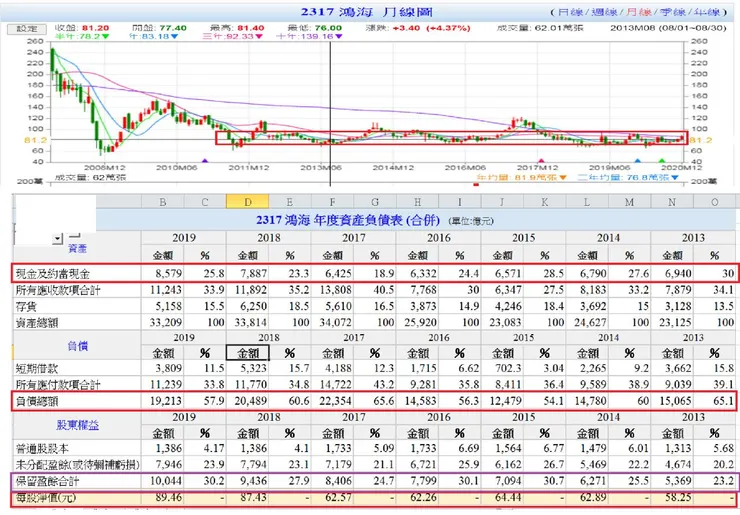
Task: Click the magenta triangle marker near 2017M12
Action: [541, 161]
